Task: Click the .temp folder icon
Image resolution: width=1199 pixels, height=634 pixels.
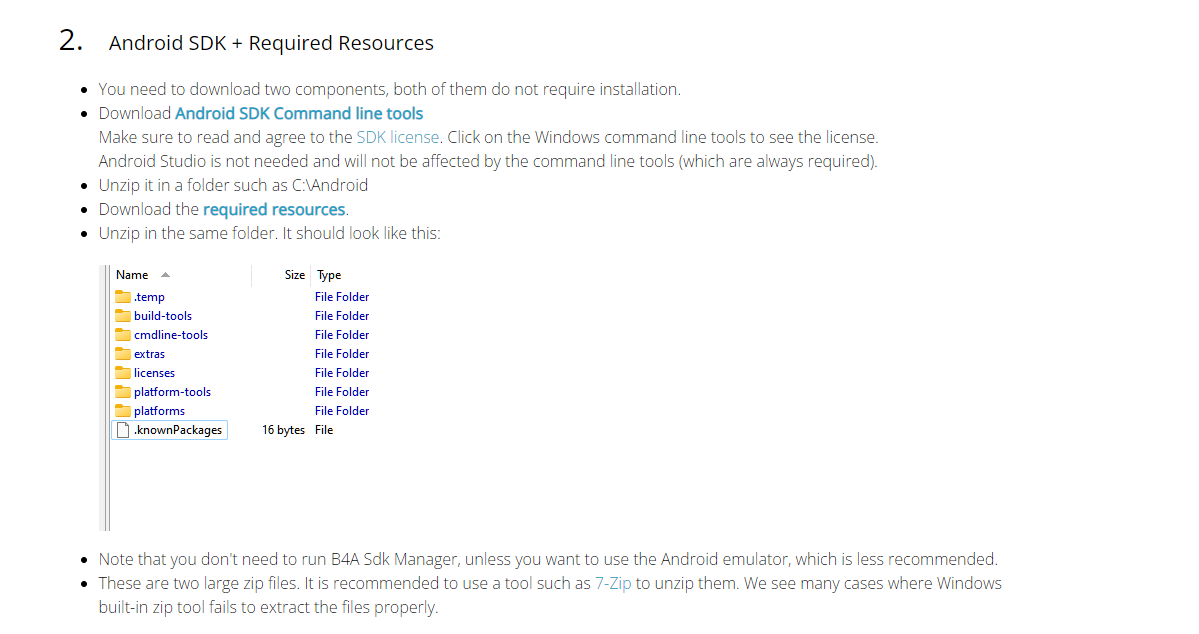Action: click(123, 297)
